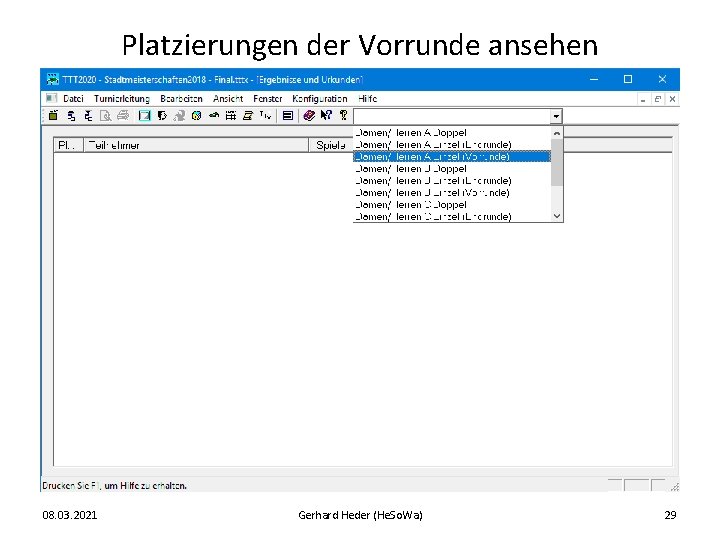Activate context help arrow-question icon
This screenshot has width=720, height=540.
pos(326,116)
